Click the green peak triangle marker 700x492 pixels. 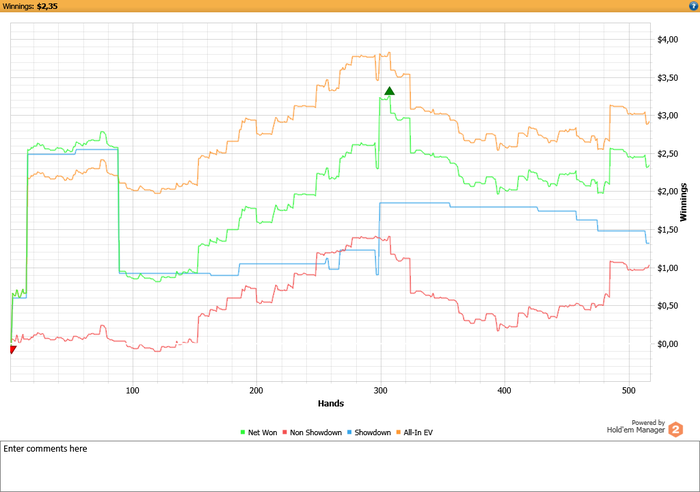(389, 91)
